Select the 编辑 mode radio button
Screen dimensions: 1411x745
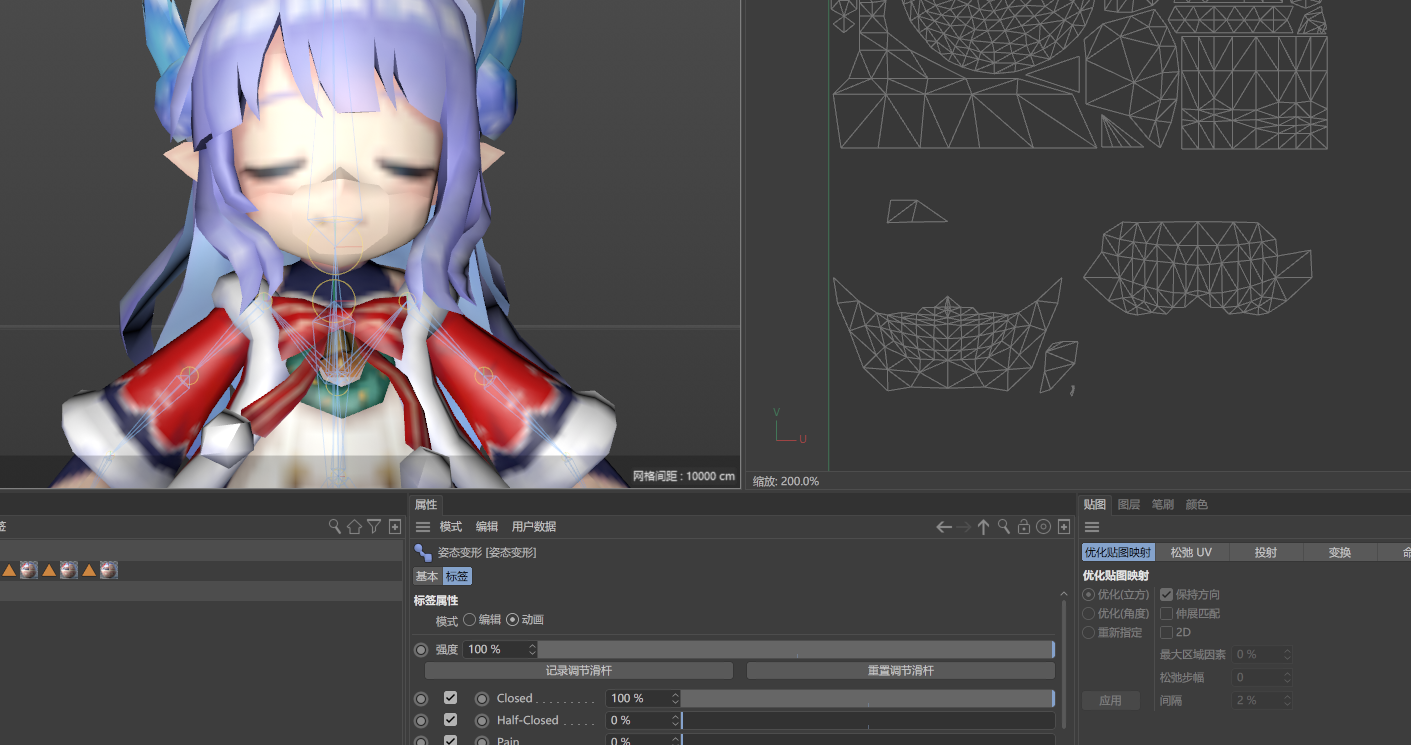(469, 620)
